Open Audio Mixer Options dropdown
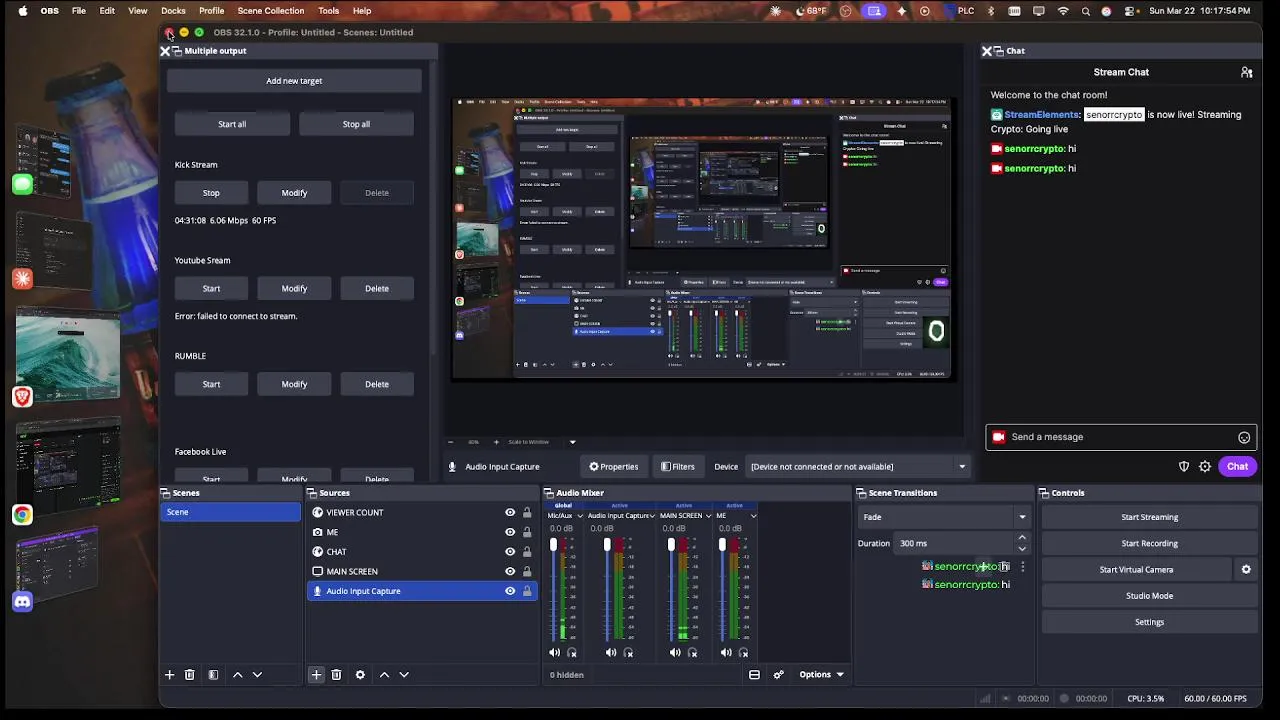1280x720 pixels. pyautogui.click(x=821, y=675)
